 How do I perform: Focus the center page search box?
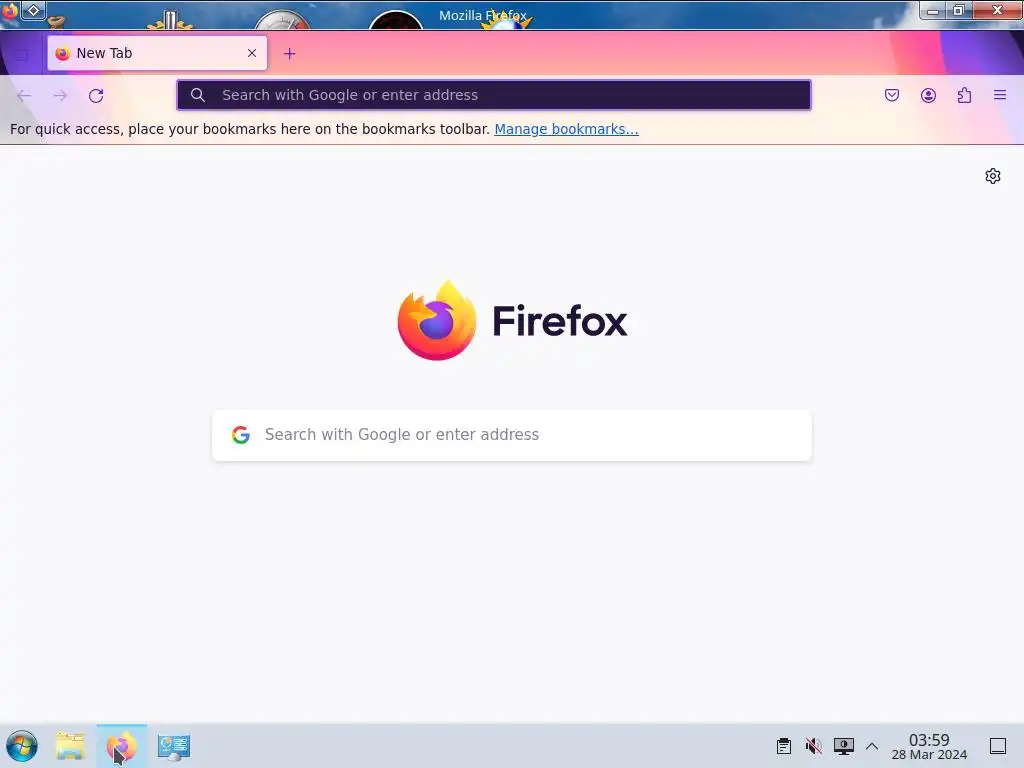[512, 435]
